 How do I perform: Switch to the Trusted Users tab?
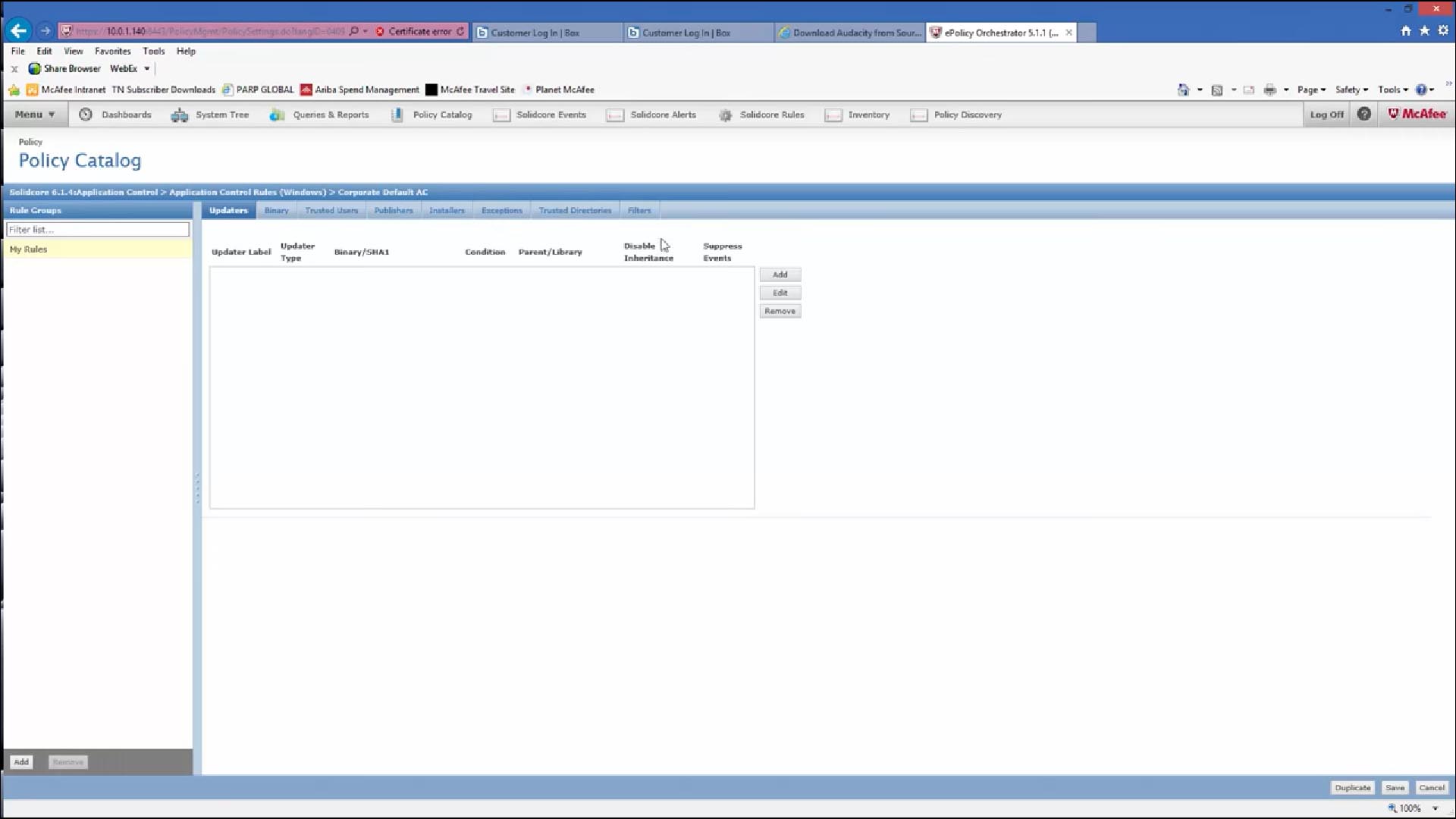coord(331,210)
